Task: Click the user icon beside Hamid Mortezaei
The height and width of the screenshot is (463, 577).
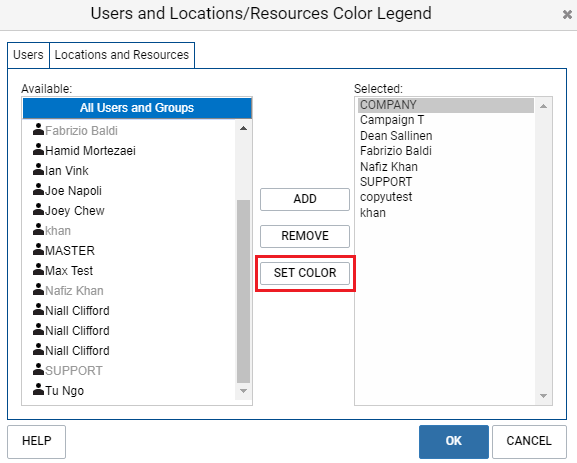Action: (38, 149)
